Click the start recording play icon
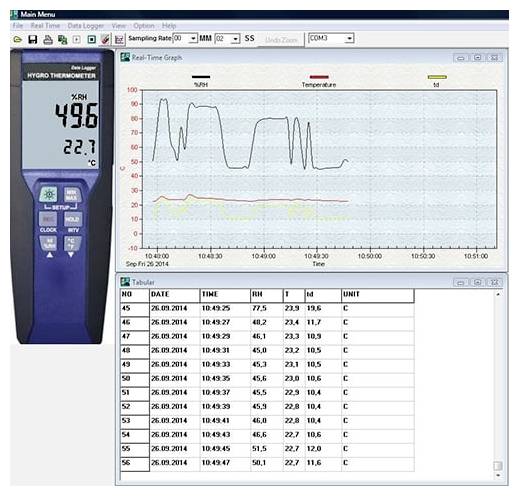This screenshot has width=519, height=496. click(77, 40)
